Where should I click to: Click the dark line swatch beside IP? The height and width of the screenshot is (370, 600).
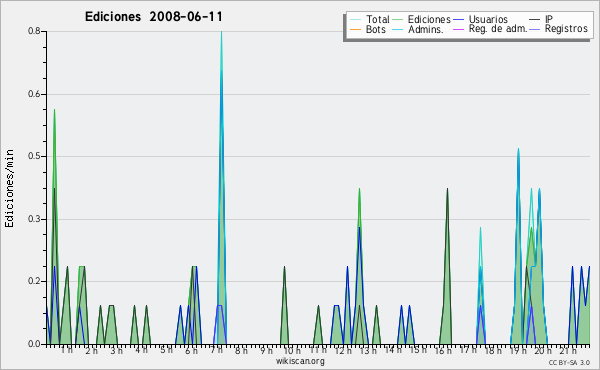(x=535, y=20)
